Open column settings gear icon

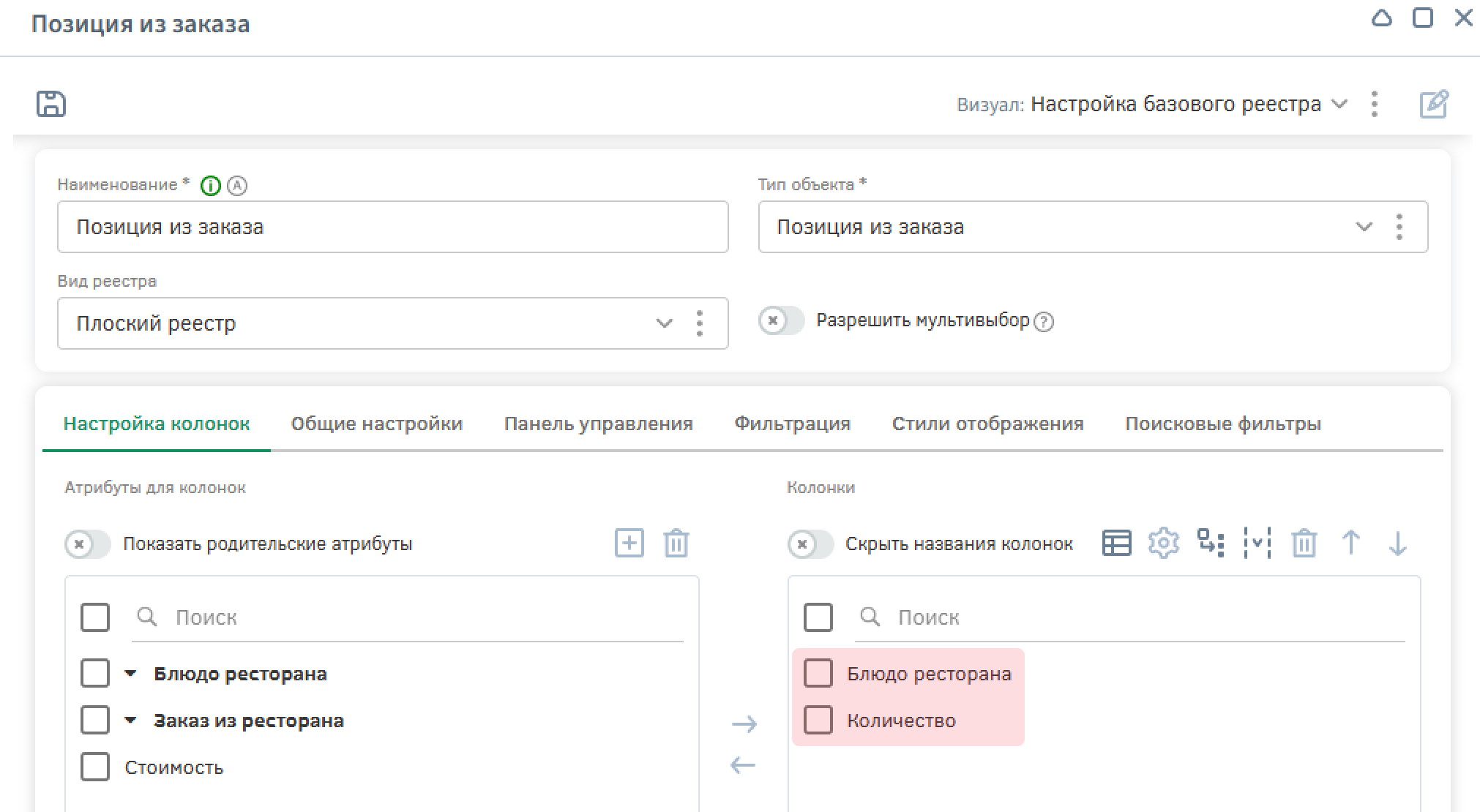(1163, 543)
